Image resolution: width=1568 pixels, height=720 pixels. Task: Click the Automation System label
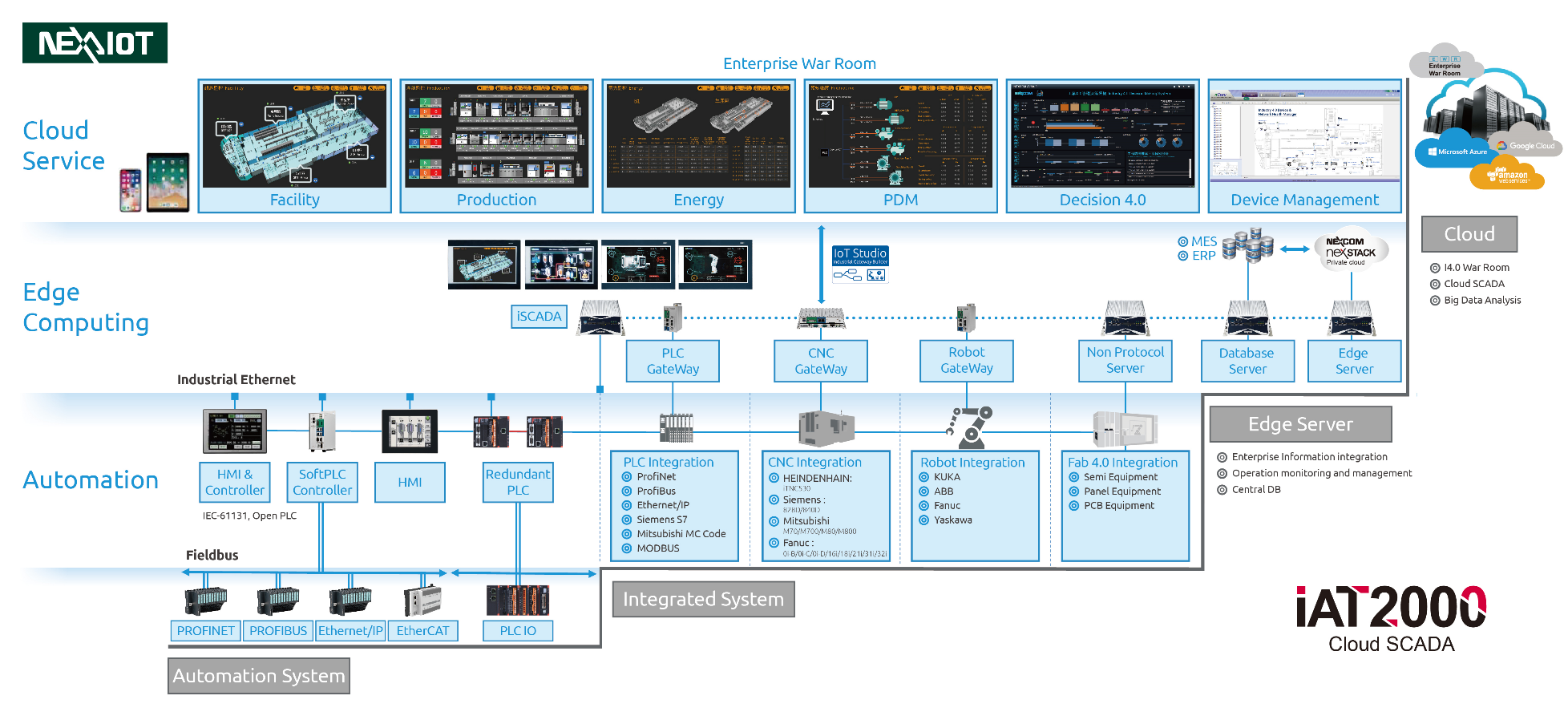click(259, 676)
